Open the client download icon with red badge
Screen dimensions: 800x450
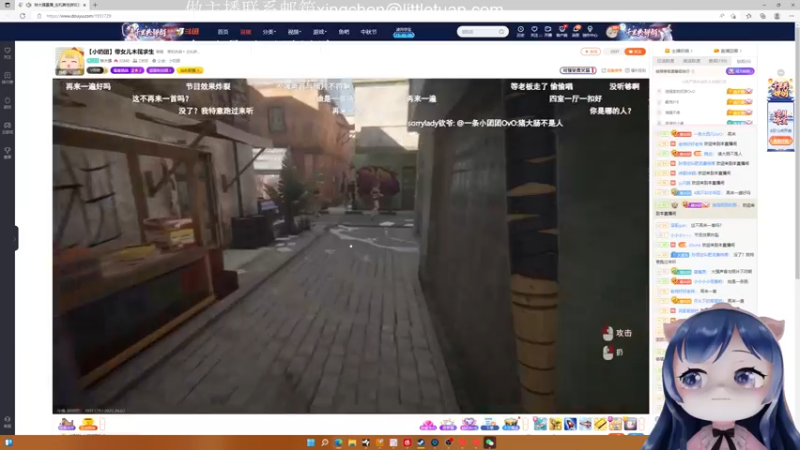pos(562,32)
